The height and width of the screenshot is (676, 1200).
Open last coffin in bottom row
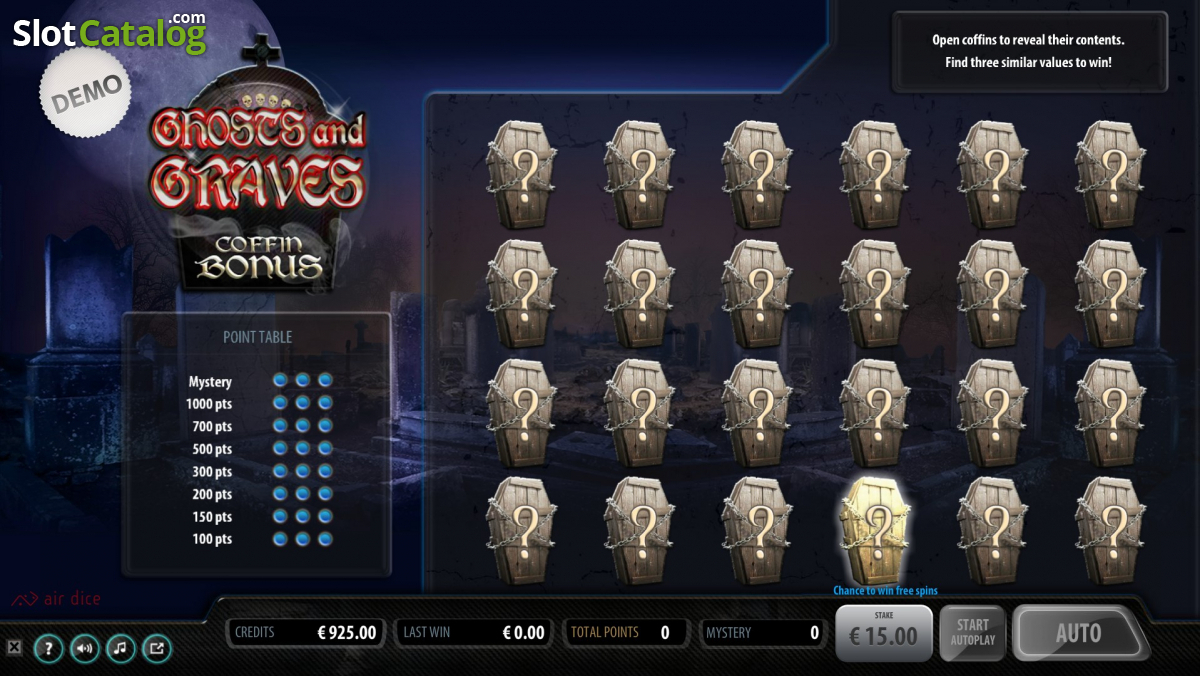pos(1111,530)
